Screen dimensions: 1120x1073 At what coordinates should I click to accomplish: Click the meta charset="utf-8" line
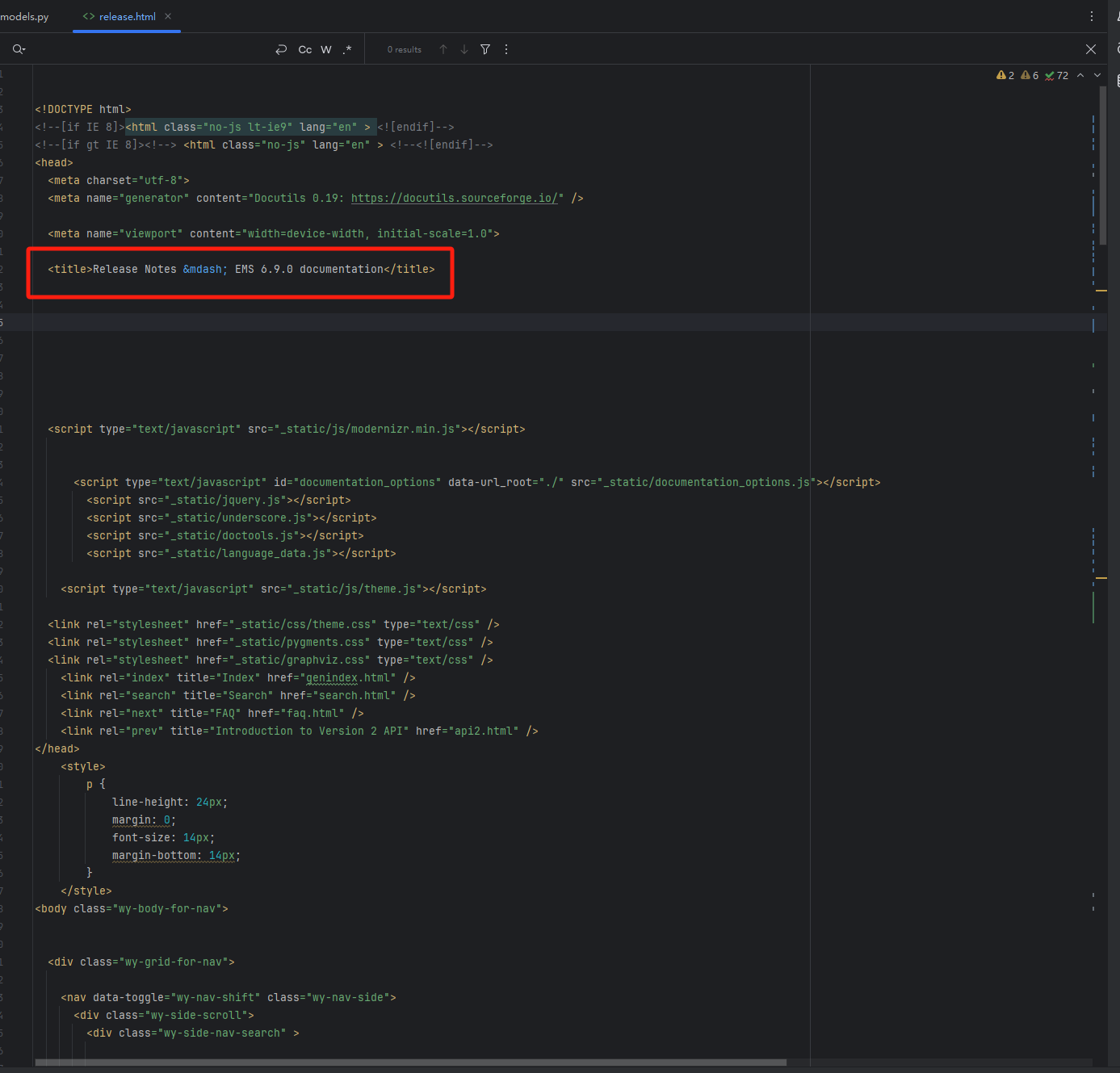[x=119, y=180]
